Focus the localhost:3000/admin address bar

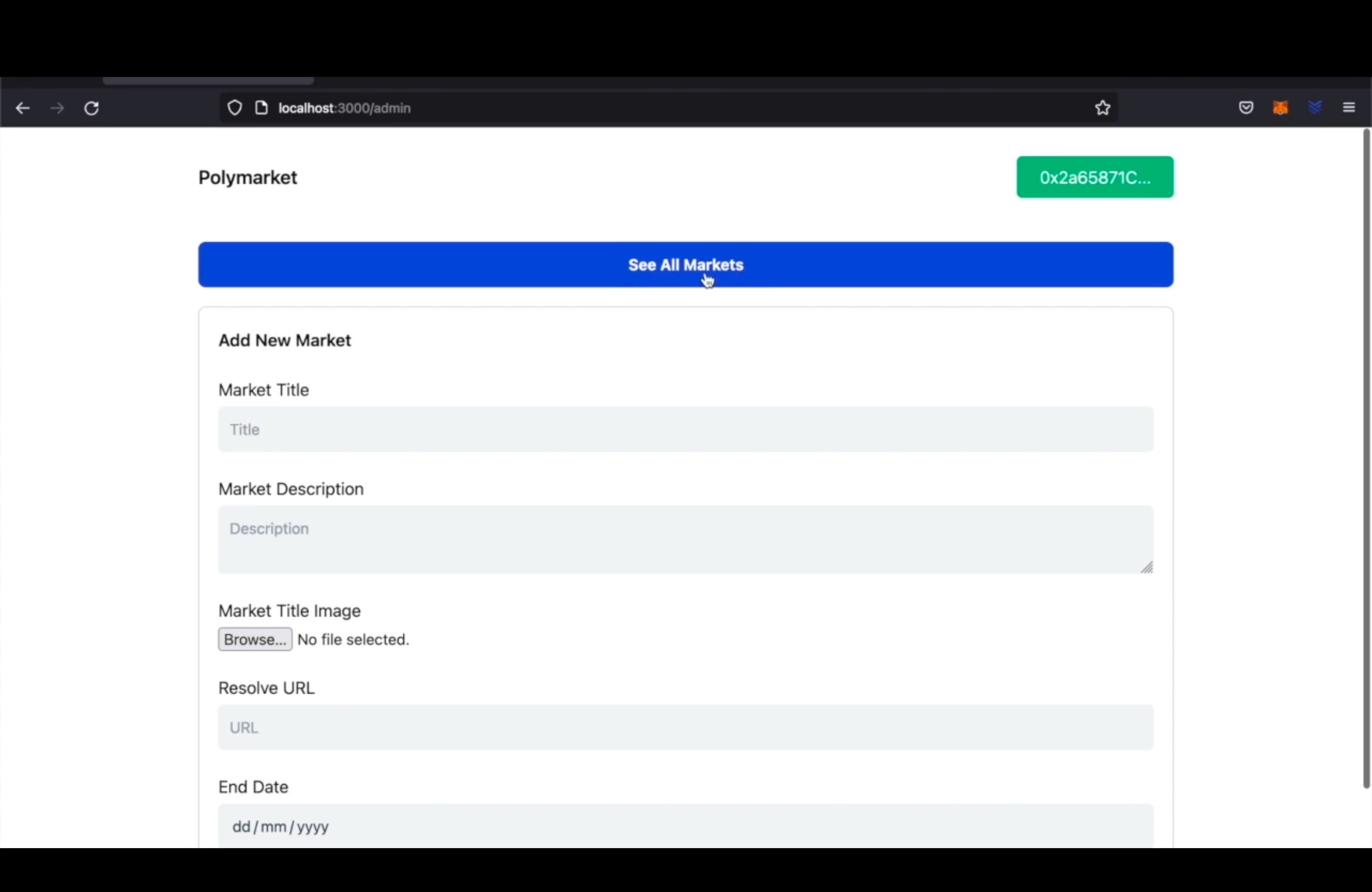tap(669, 108)
